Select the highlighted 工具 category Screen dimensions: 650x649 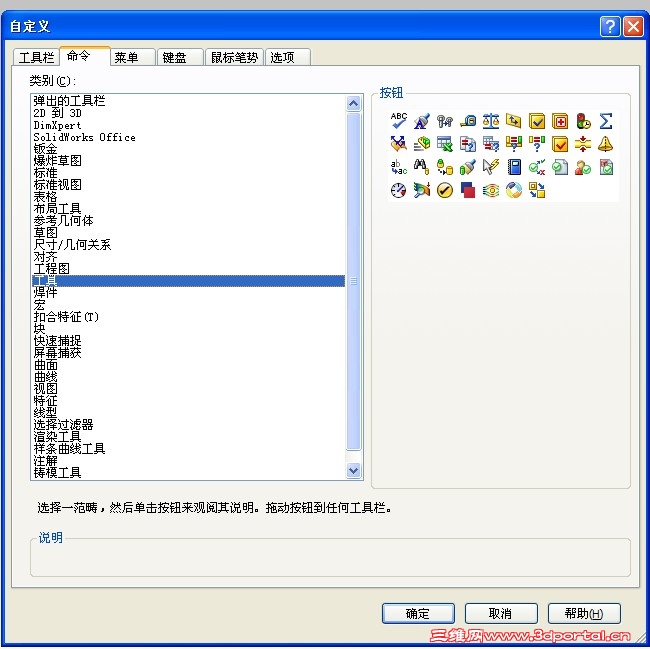pos(188,281)
